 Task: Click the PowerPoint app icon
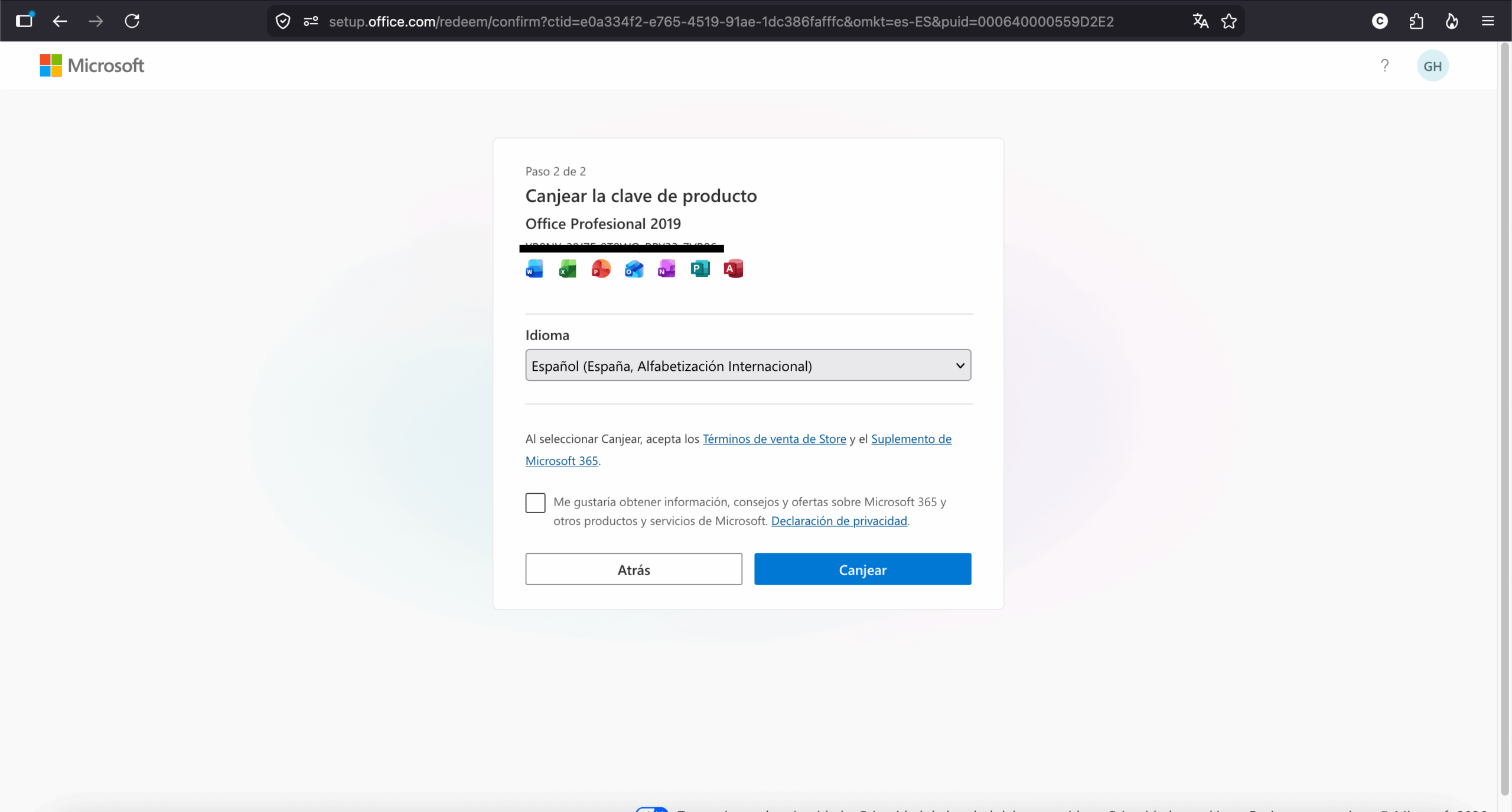[x=601, y=269]
